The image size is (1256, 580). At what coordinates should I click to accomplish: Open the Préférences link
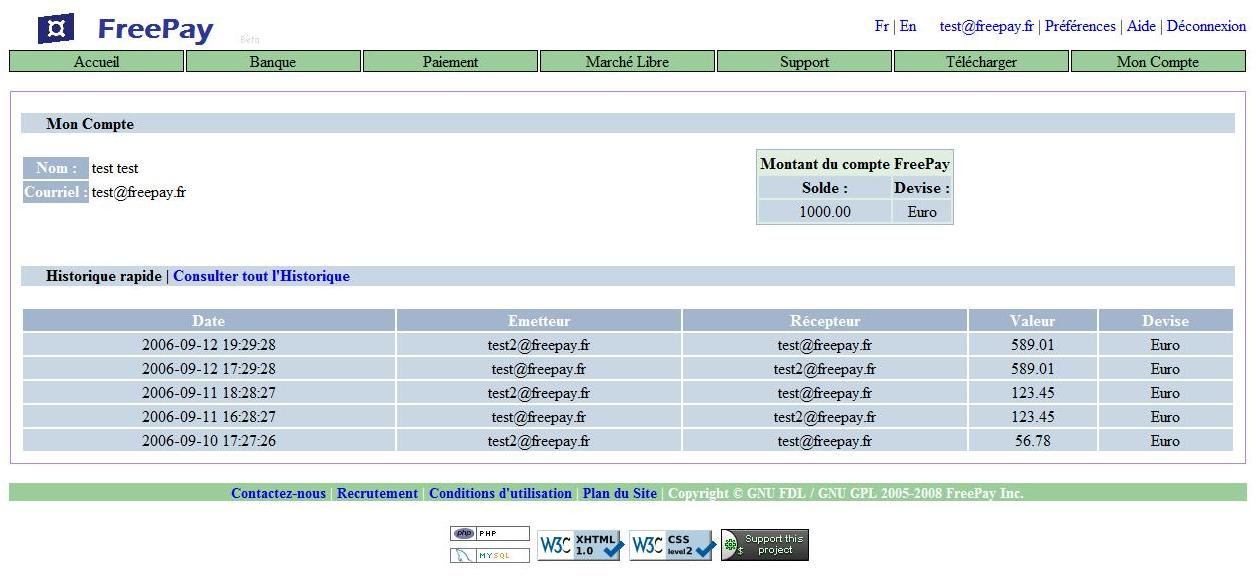pos(1080,27)
